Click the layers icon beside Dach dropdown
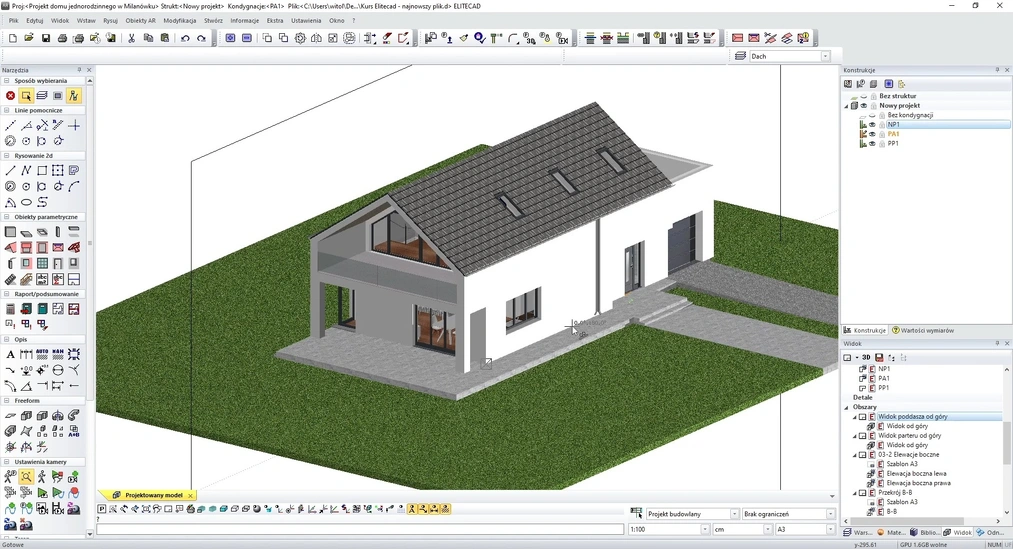1013x549 pixels. [741, 56]
